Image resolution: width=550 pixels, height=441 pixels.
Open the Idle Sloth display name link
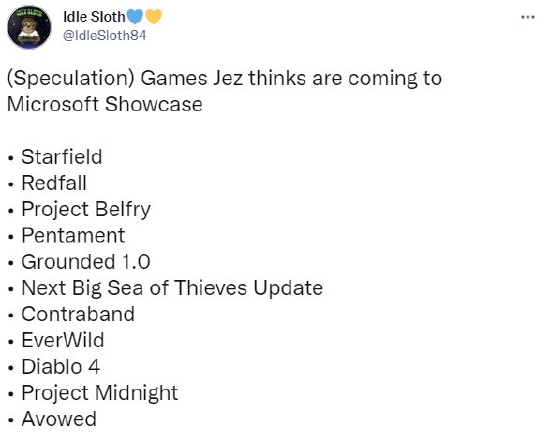(x=94, y=17)
